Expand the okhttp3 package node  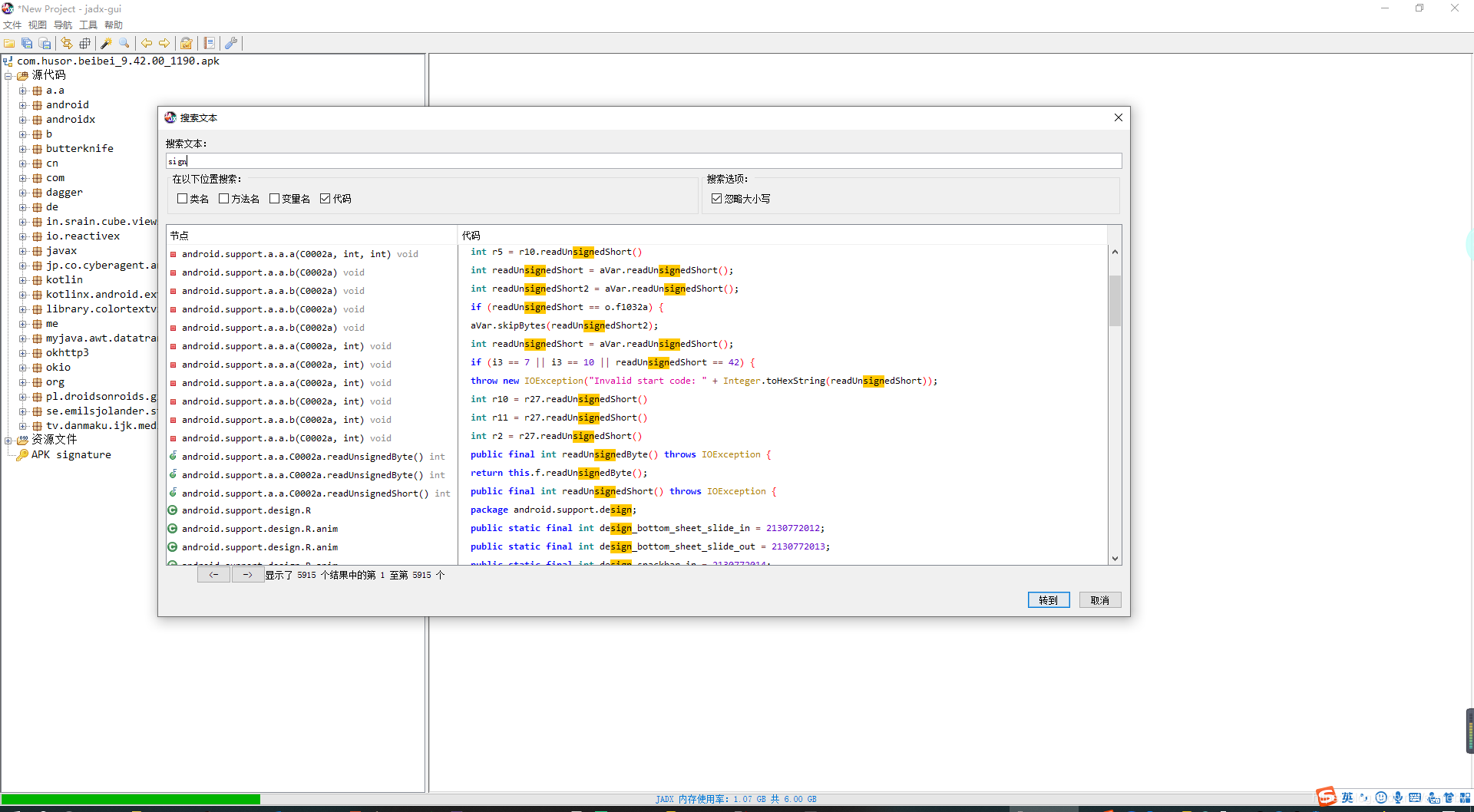point(23,353)
